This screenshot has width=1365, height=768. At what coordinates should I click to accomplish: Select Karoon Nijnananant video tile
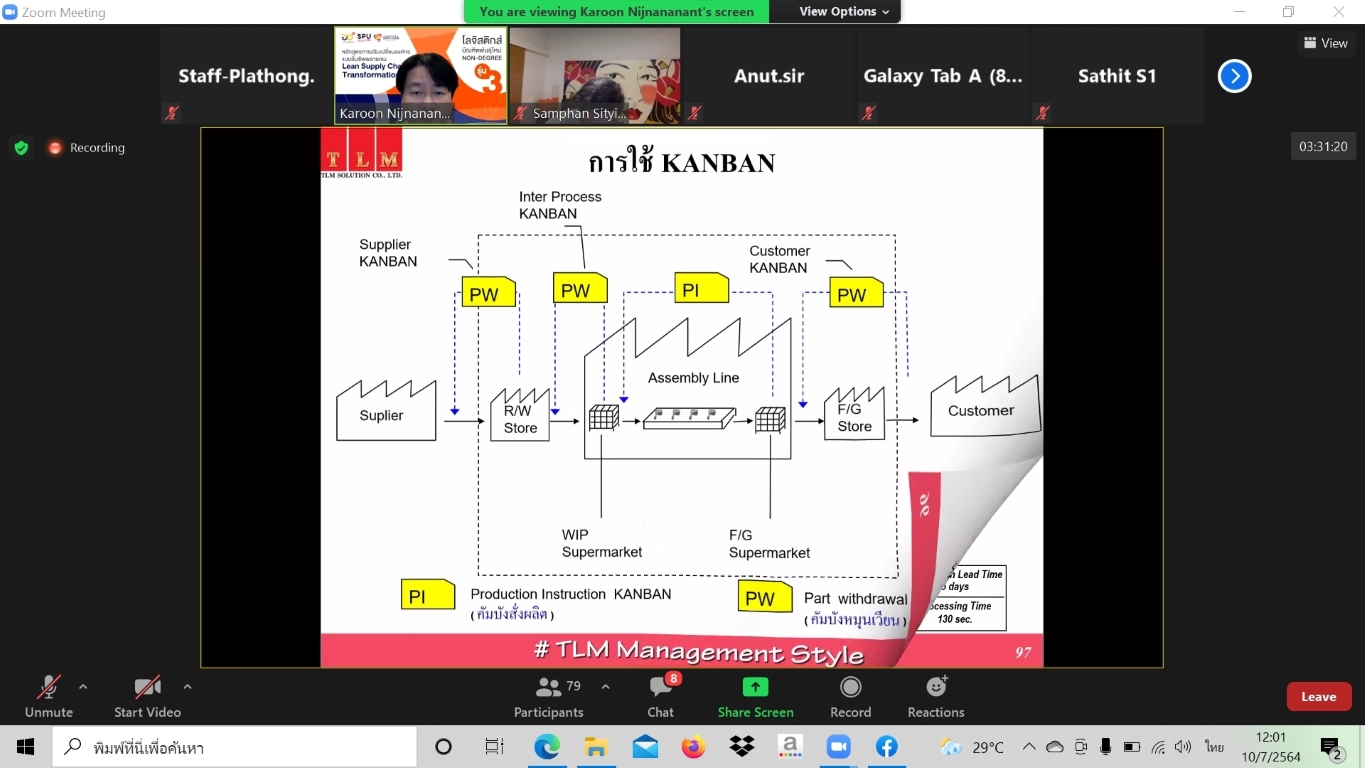(x=420, y=76)
